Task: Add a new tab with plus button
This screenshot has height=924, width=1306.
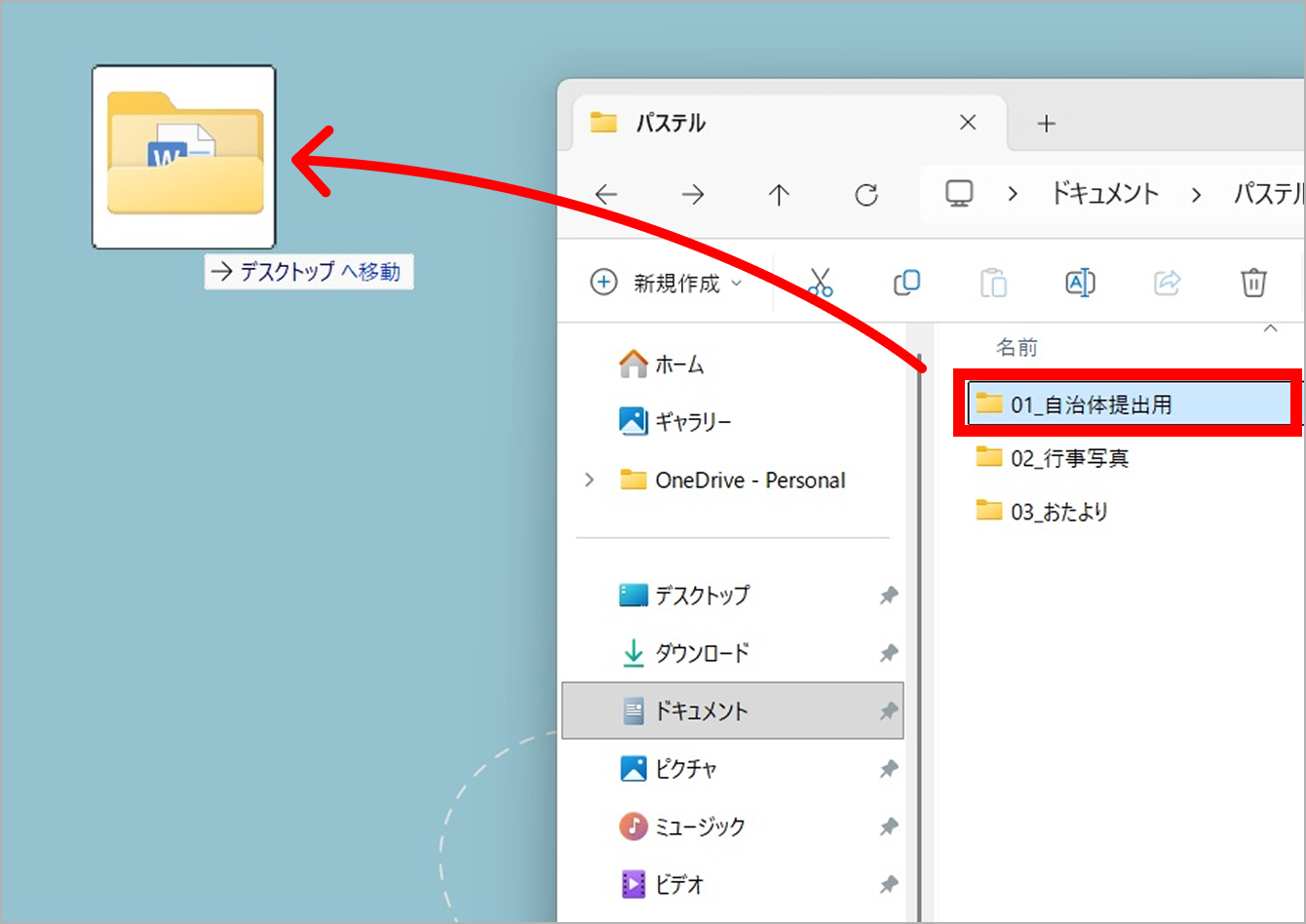Action: 1046,123
